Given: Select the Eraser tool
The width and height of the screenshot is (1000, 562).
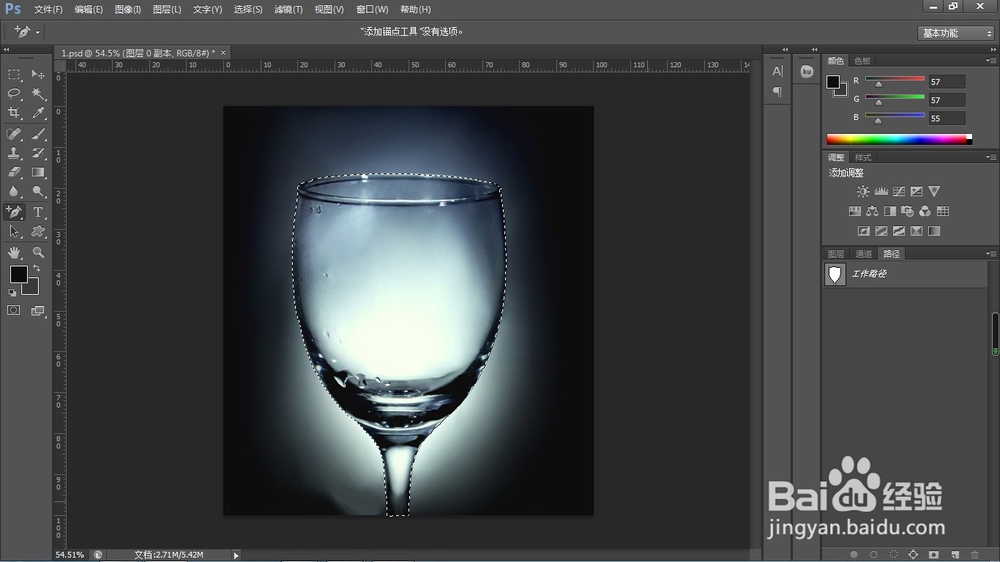Looking at the screenshot, I should (13, 172).
